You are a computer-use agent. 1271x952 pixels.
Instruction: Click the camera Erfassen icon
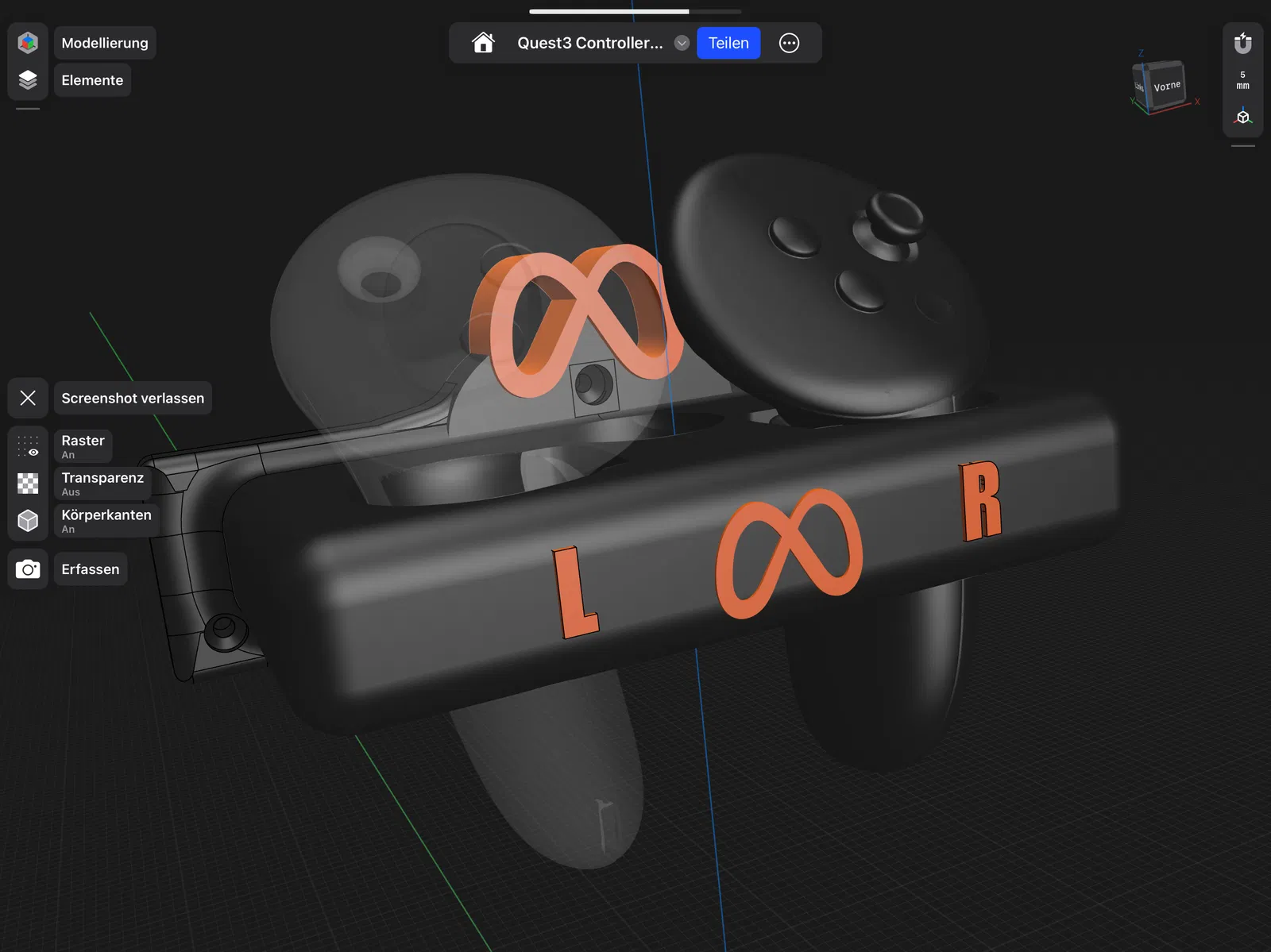tap(28, 569)
